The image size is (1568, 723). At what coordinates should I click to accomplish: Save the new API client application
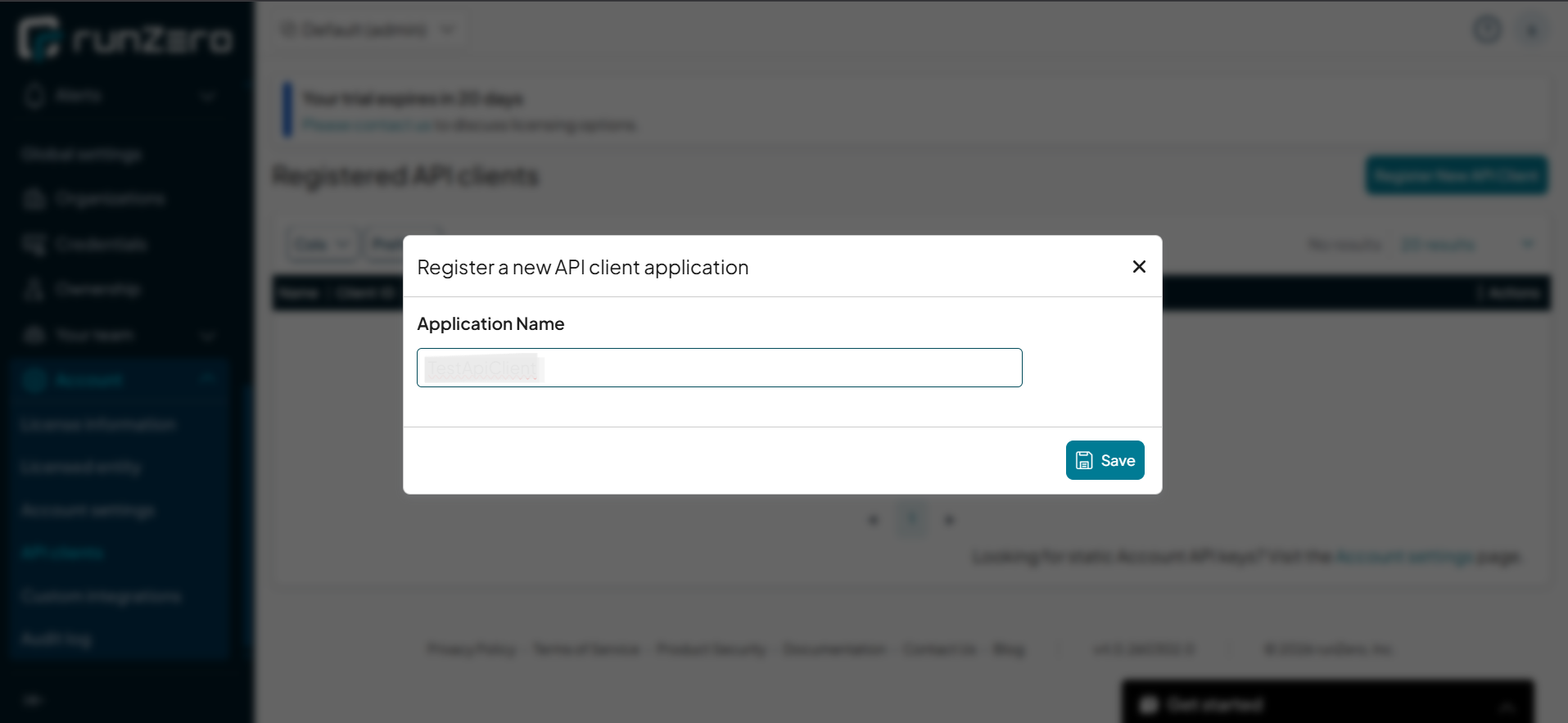(1105, 460)
